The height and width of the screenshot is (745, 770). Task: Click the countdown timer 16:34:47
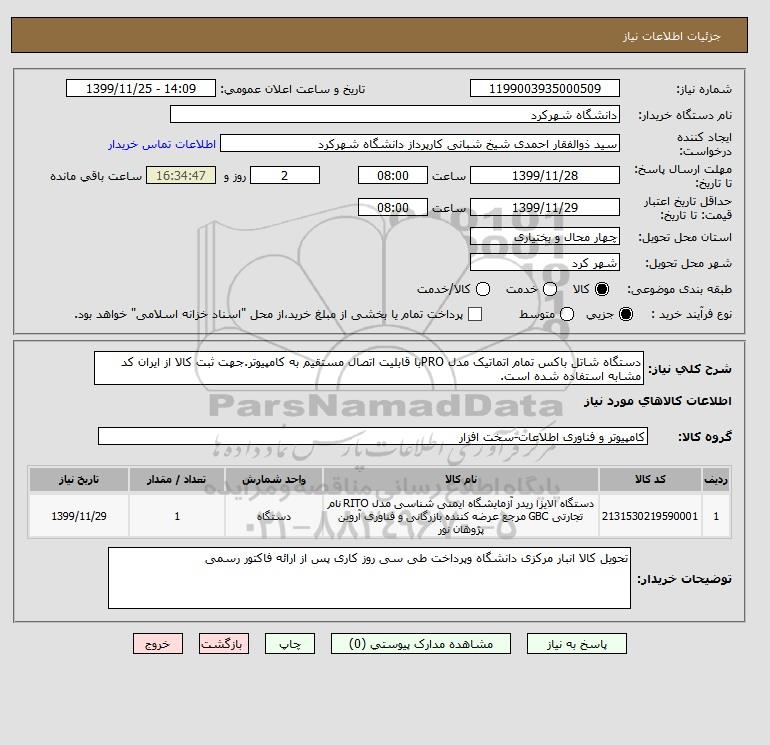click(181, 175)
